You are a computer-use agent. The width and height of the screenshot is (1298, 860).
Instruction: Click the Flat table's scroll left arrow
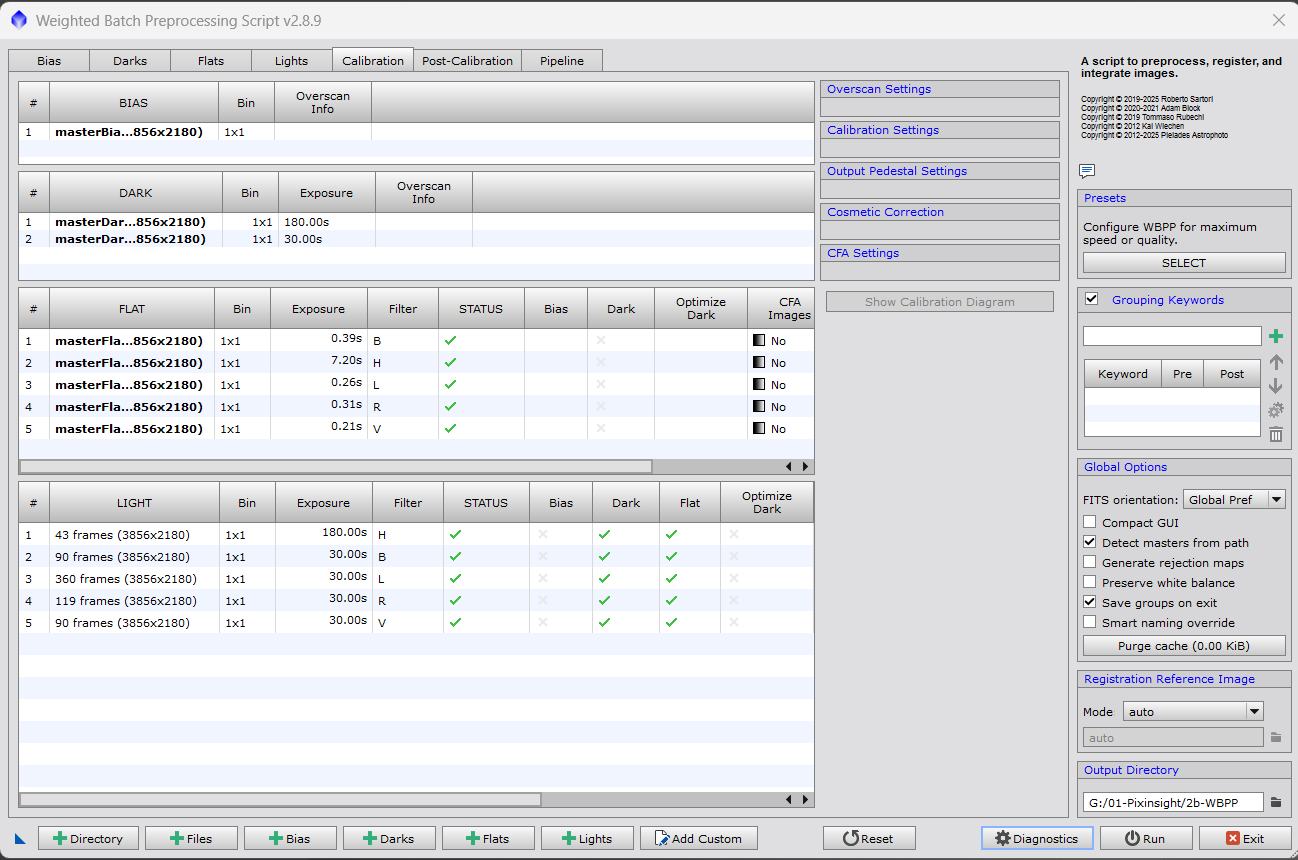point(789,467)
